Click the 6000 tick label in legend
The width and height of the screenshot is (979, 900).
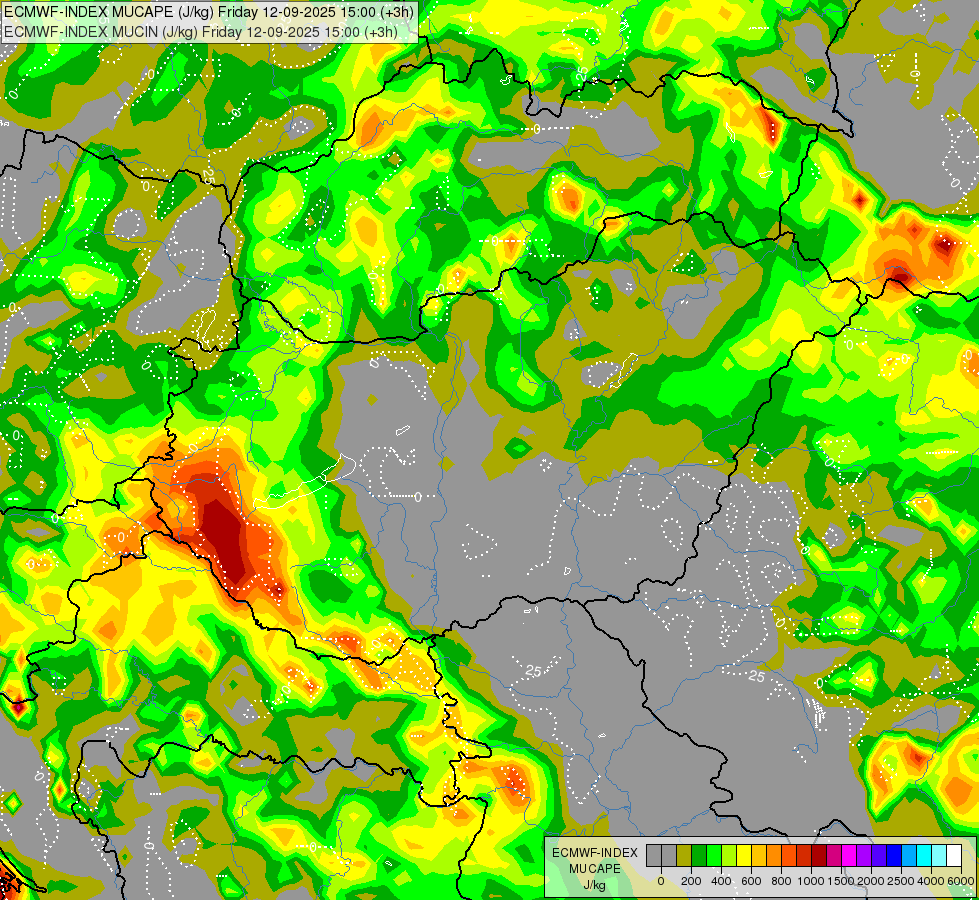(x=960, y=881)
